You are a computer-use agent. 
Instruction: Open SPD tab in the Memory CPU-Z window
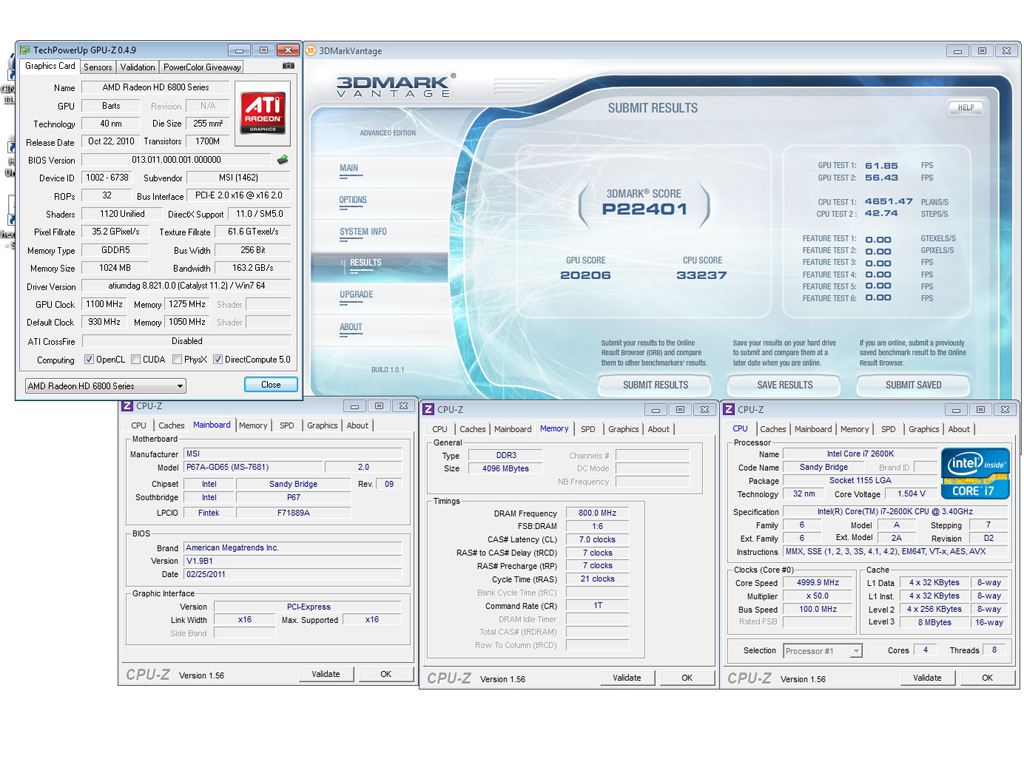pos(588,430)
